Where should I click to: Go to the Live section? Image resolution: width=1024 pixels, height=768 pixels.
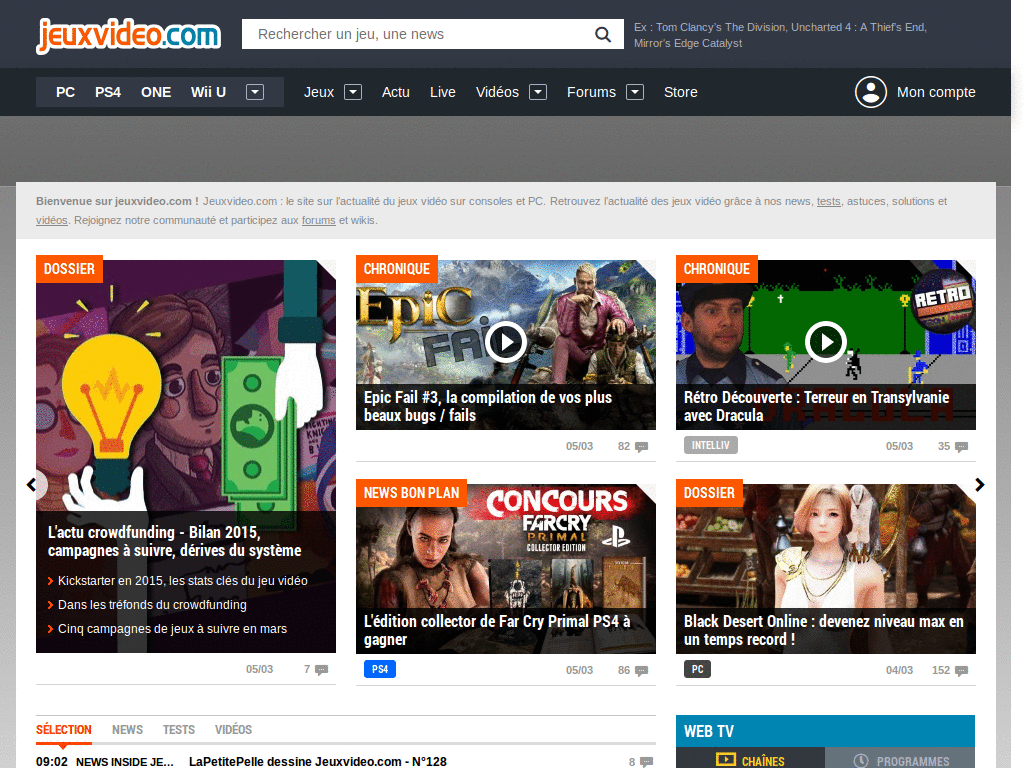pyautogui.click(x=443, y=92)
